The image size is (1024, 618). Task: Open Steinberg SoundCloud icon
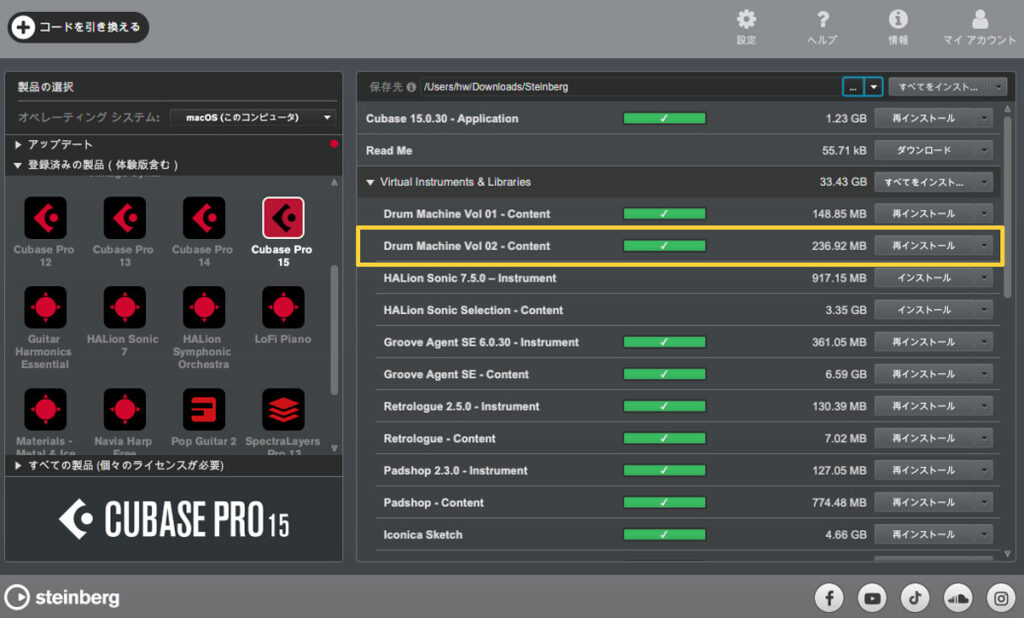958,598
